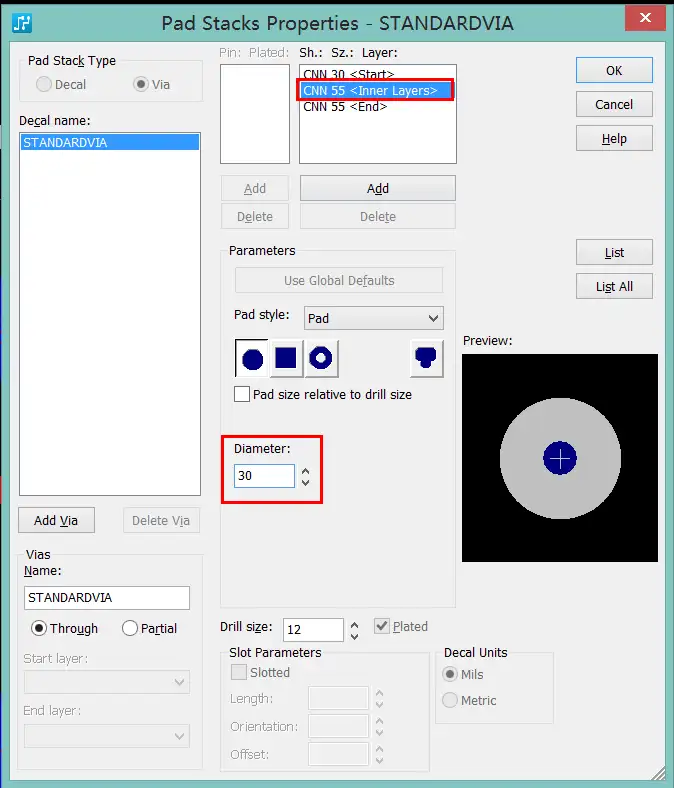Click the Diameter input field
This screenshot has height=788, width=674.
[264, 475]
